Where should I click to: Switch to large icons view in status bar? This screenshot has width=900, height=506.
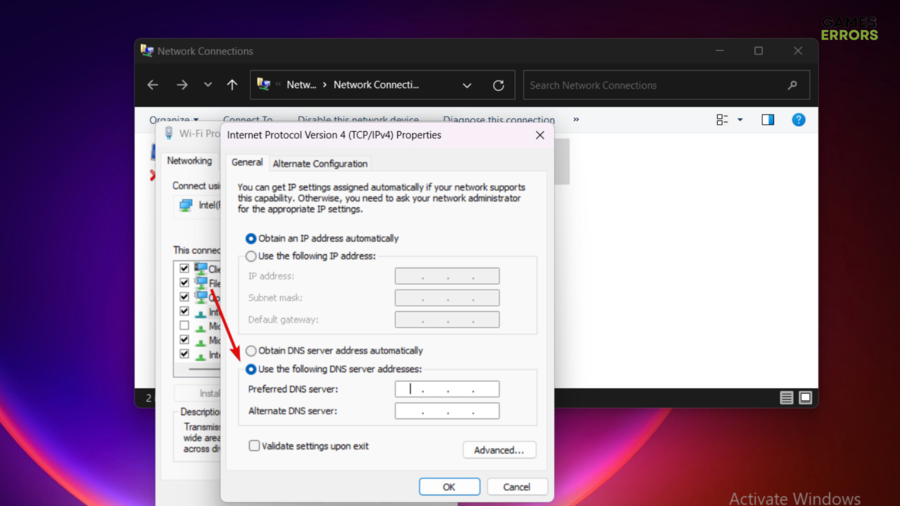(x=805, y=398)
